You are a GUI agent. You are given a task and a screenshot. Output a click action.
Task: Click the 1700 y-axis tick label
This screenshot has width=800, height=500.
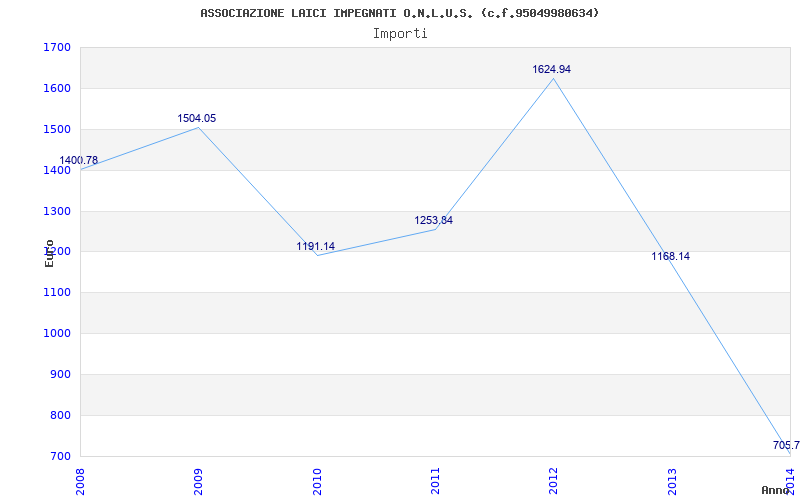(57, 48)
